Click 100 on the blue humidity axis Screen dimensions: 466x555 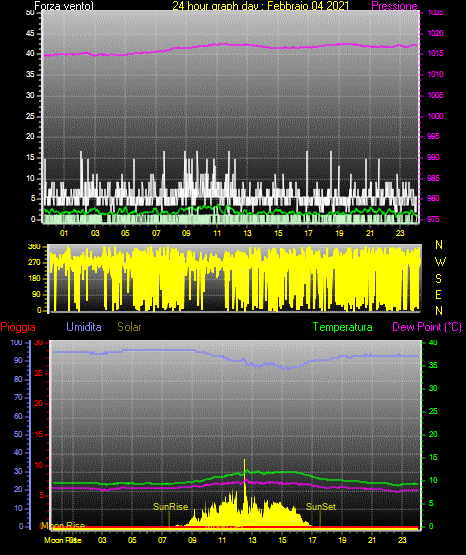click(16, 342)
